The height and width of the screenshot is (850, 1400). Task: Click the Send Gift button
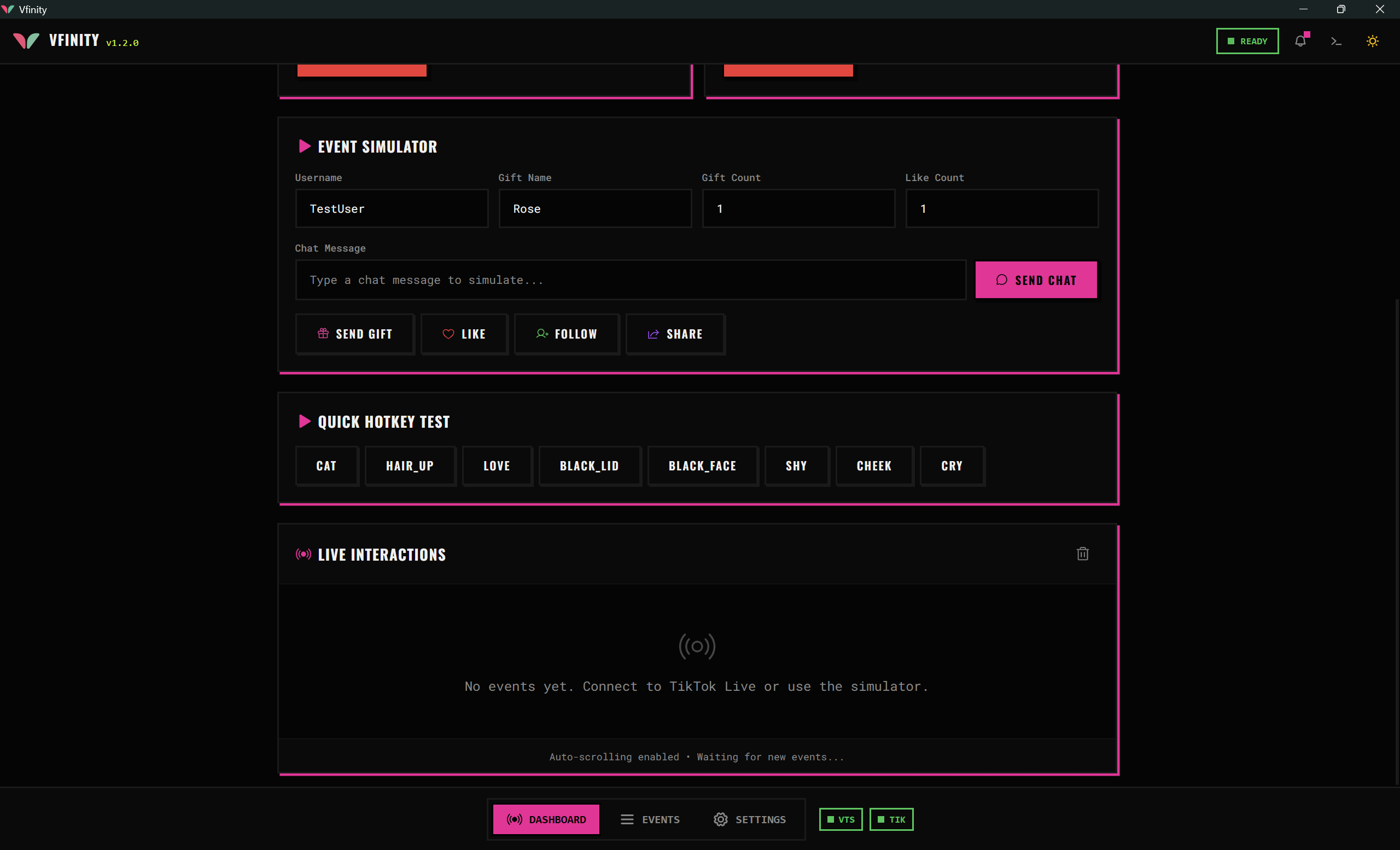(355, 334)
